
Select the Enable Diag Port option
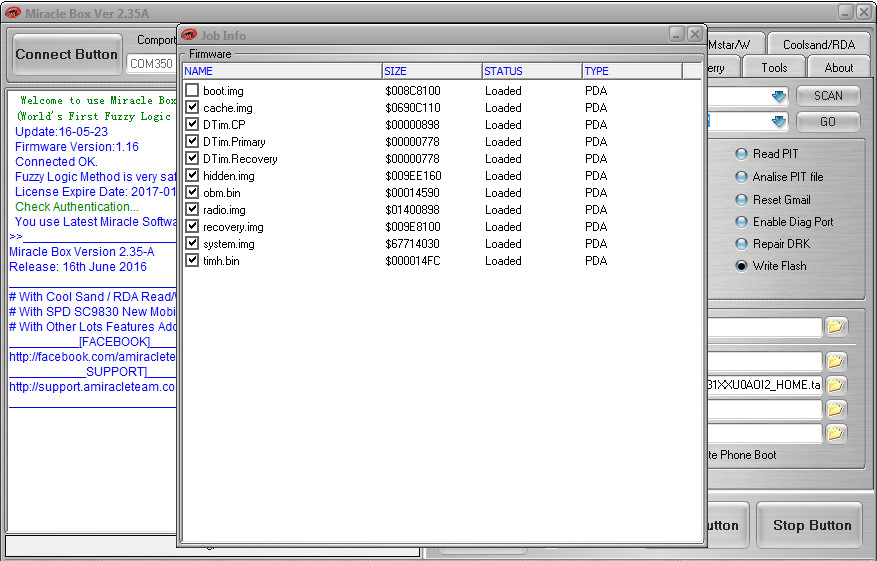pyautogui.click(x=742, y=222)
